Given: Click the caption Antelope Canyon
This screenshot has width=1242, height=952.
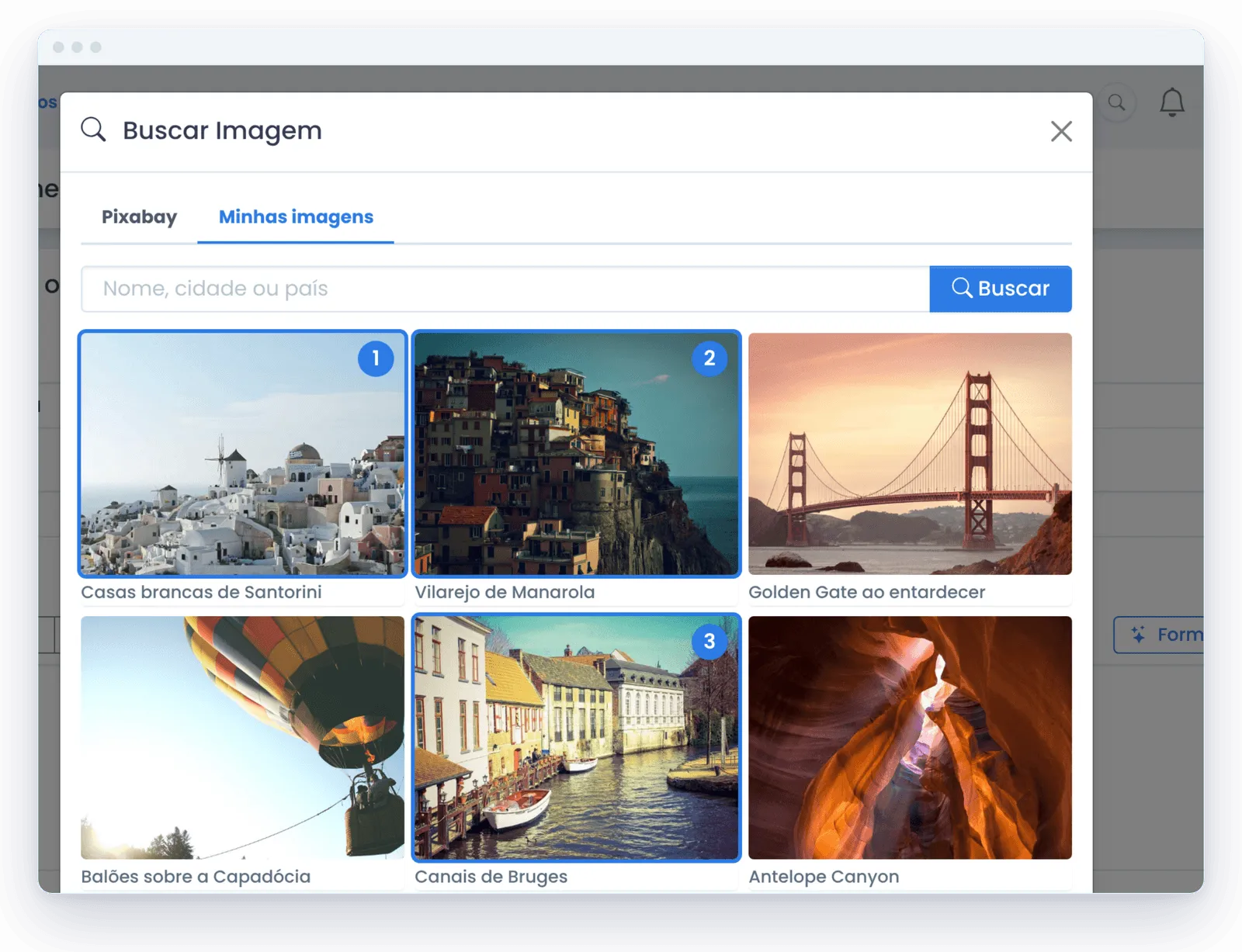Looking at the screenshot, I should click(x=824, y=877).
